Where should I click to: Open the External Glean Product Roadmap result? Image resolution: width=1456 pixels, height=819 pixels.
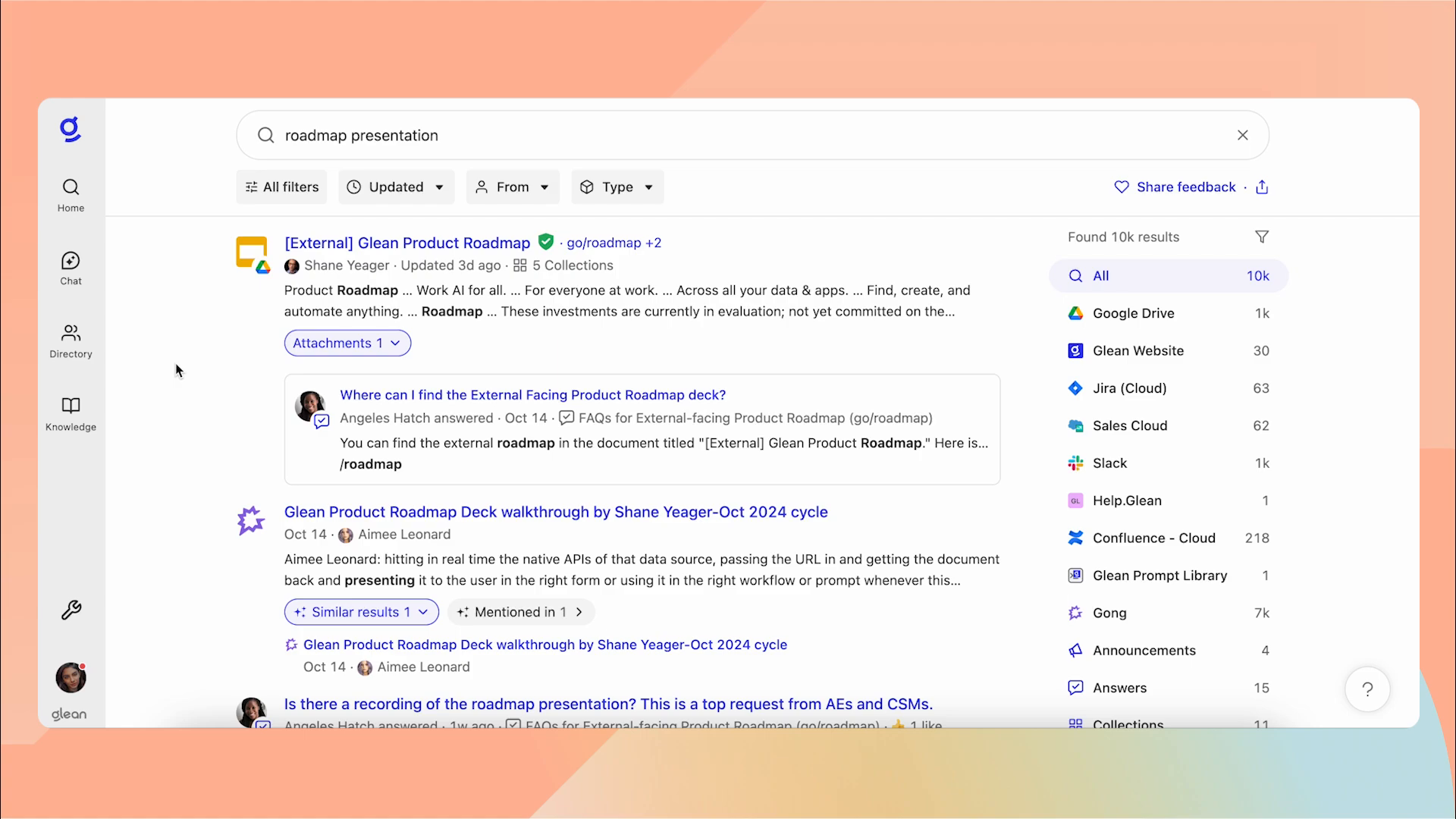pos(406,243)
